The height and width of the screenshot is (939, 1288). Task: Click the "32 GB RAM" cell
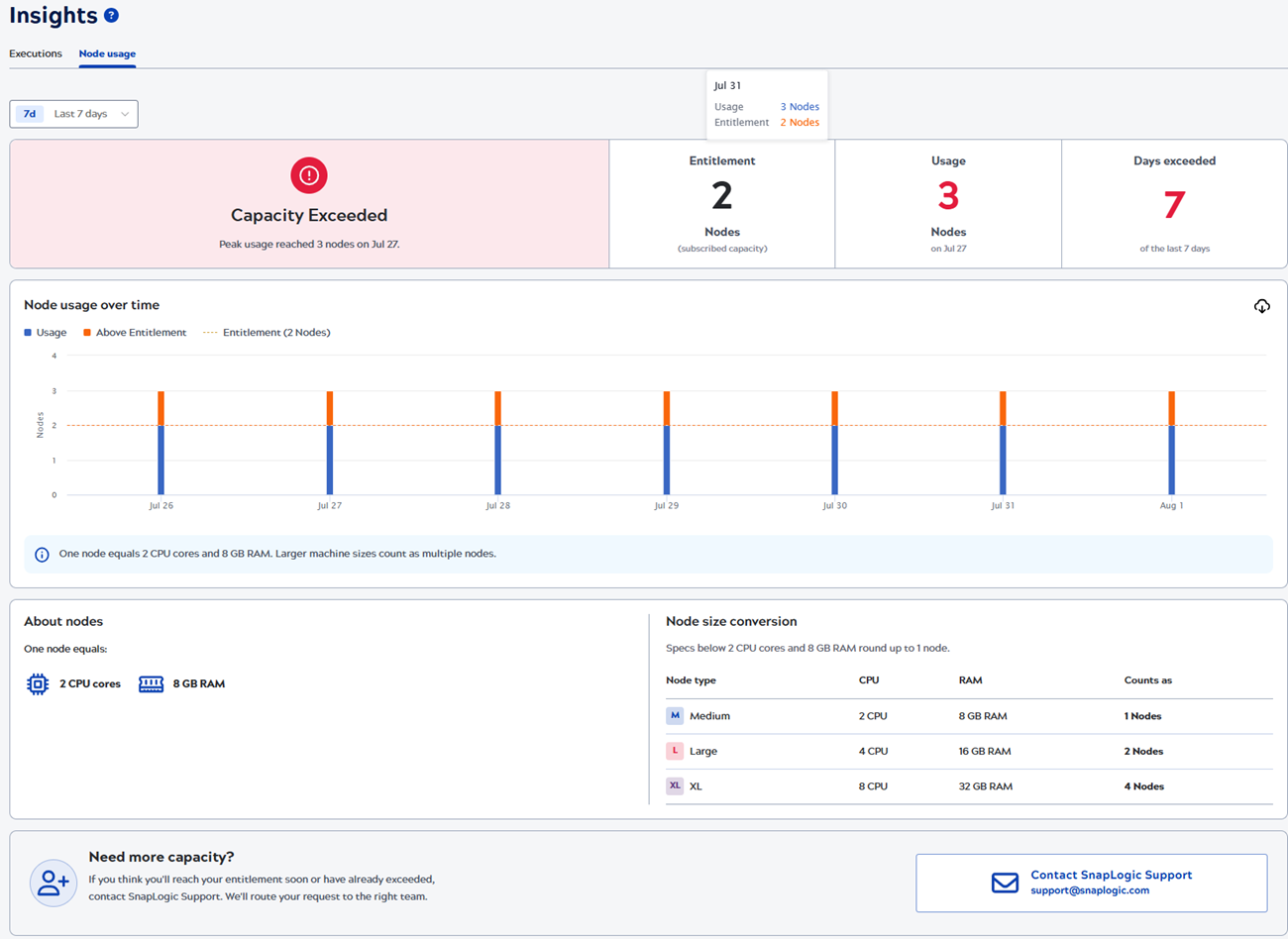tap(986, 786)
